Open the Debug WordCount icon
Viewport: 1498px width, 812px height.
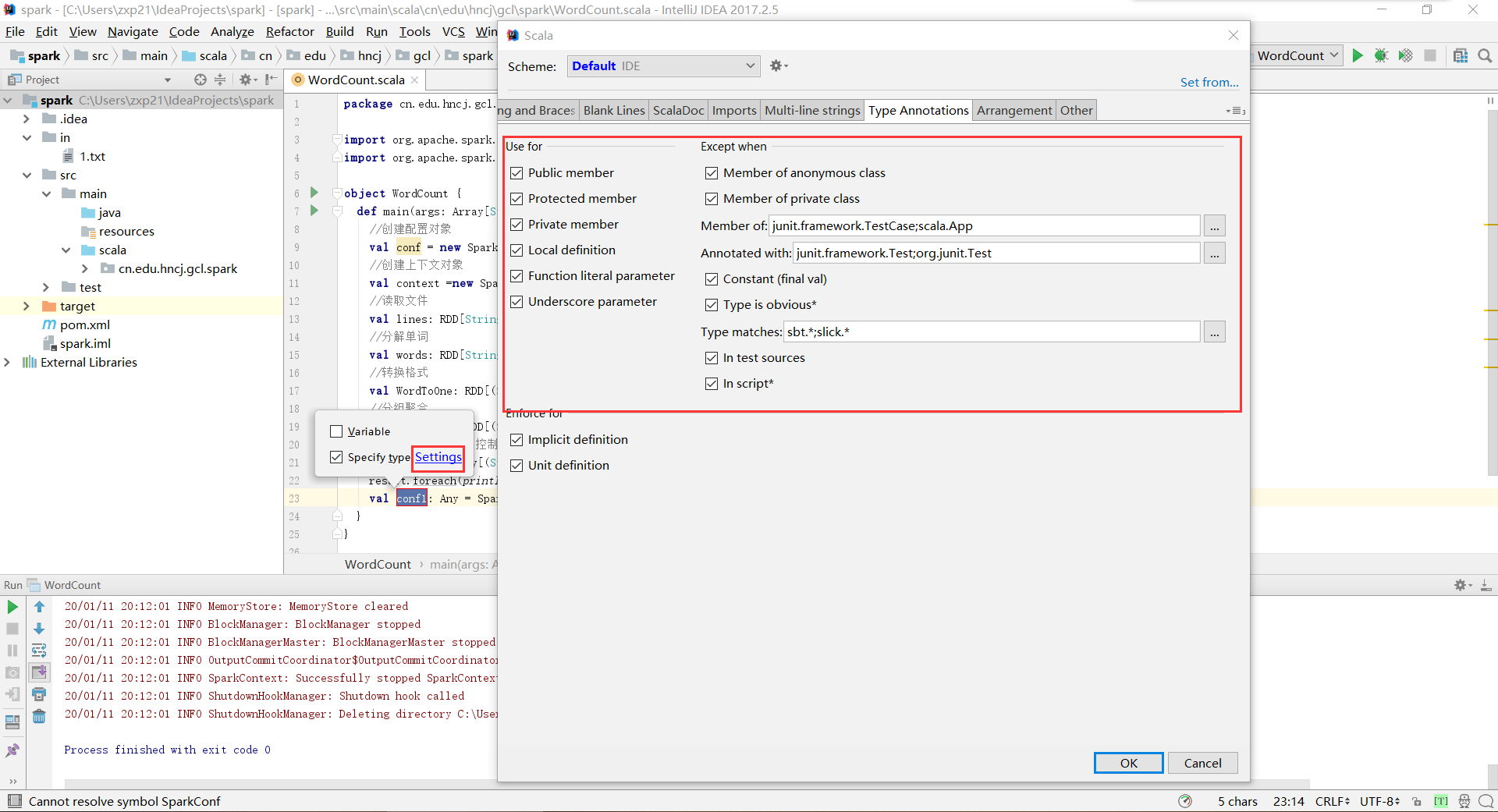coord(1381,55)
